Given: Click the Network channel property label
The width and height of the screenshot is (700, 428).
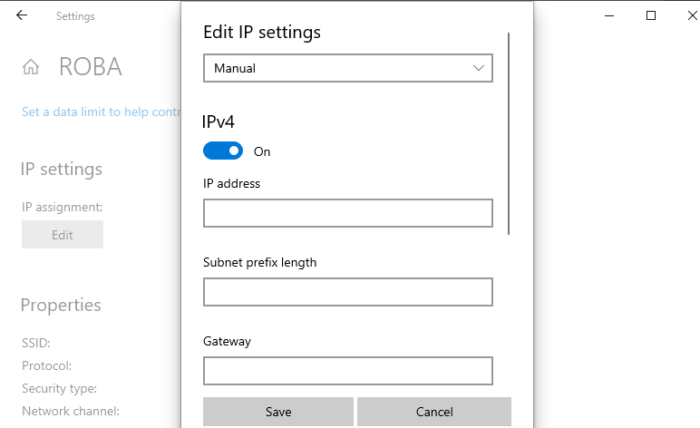Looking at the screenshot, I should pos(70,410).
